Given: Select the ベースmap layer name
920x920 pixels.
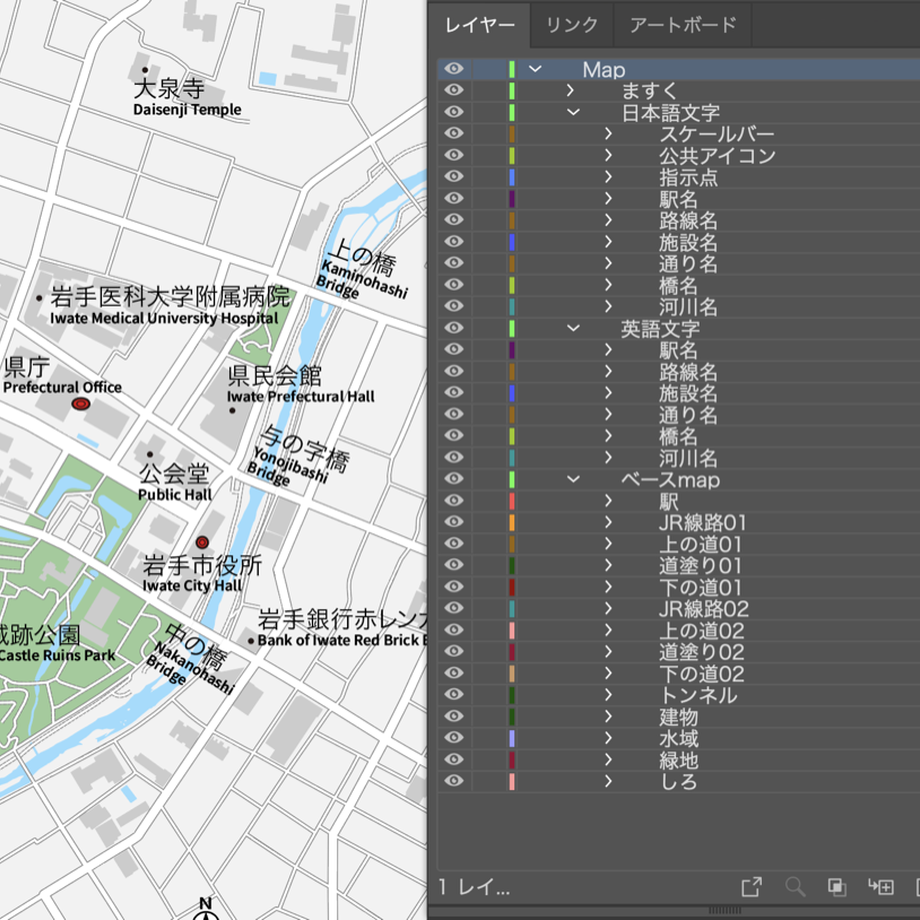Looking at the screenshot, I should coord(670,479).
